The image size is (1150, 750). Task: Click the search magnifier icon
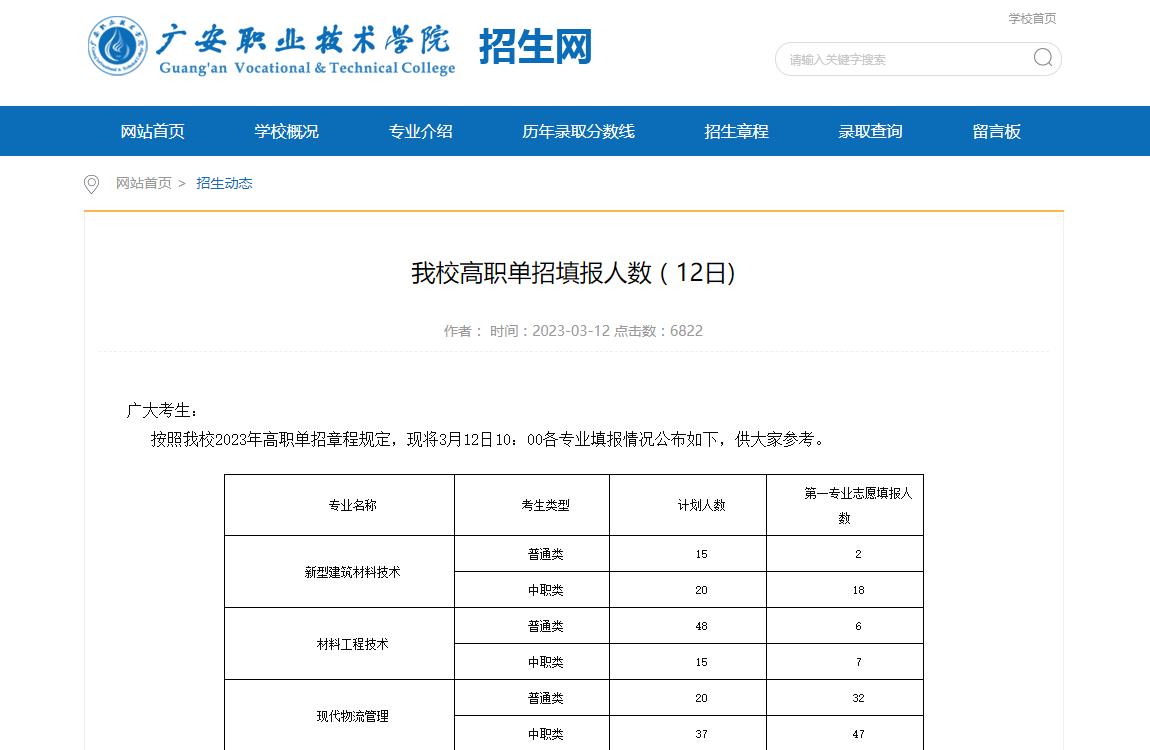[x=1042, y=57]
